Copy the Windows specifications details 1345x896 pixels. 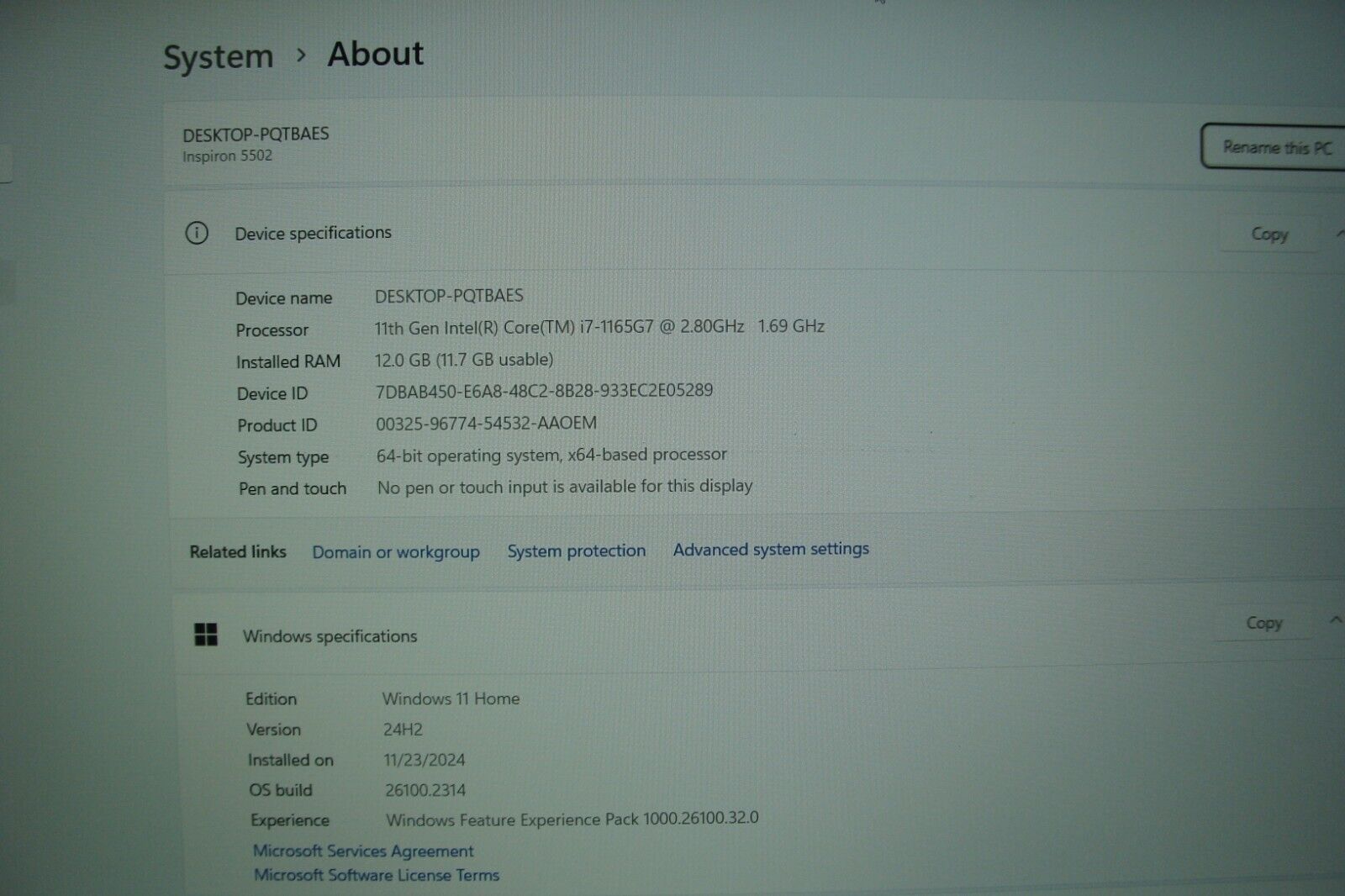[x=1263, y=622]
